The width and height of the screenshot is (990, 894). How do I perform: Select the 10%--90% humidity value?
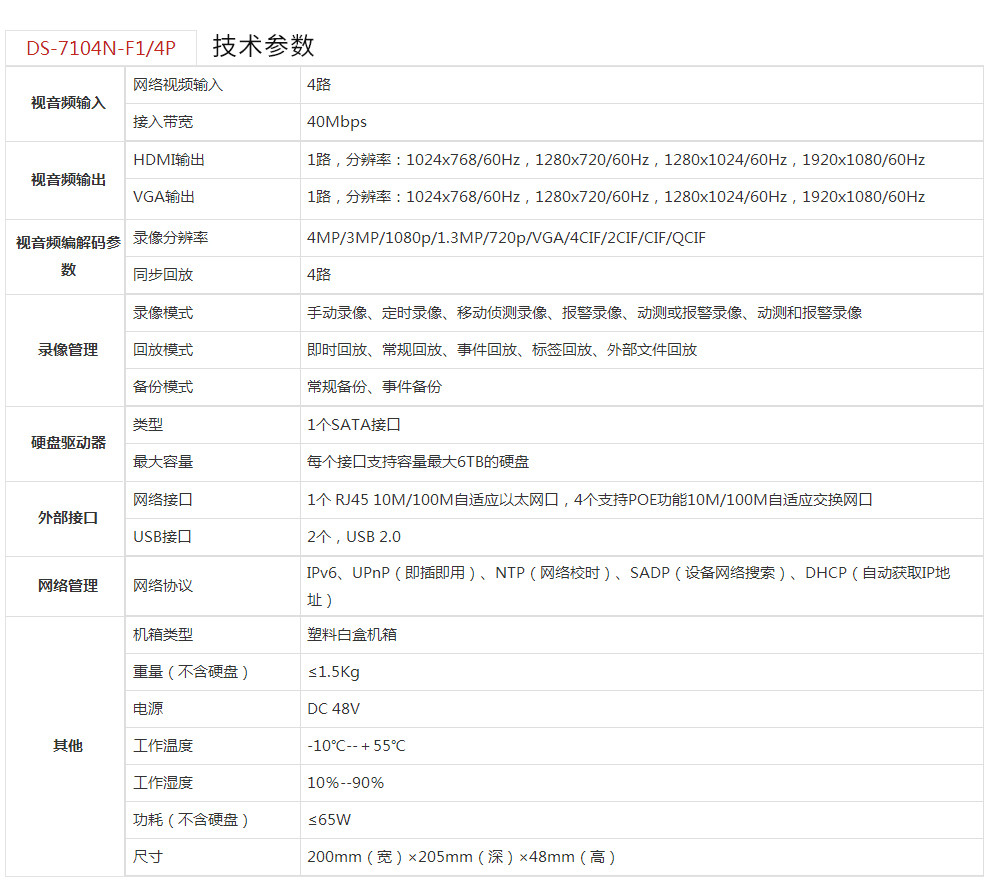(345, 784)
